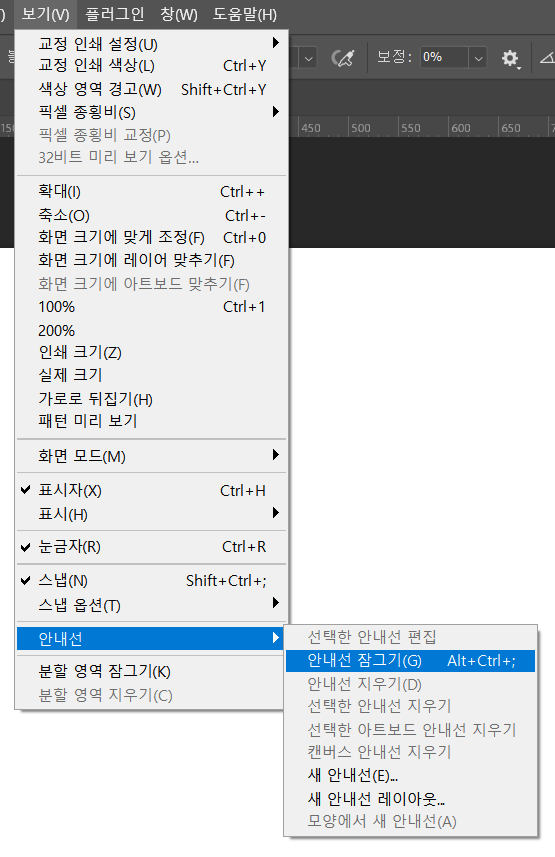Toggle 표시자(X) checked item

(x=152, y=490)
